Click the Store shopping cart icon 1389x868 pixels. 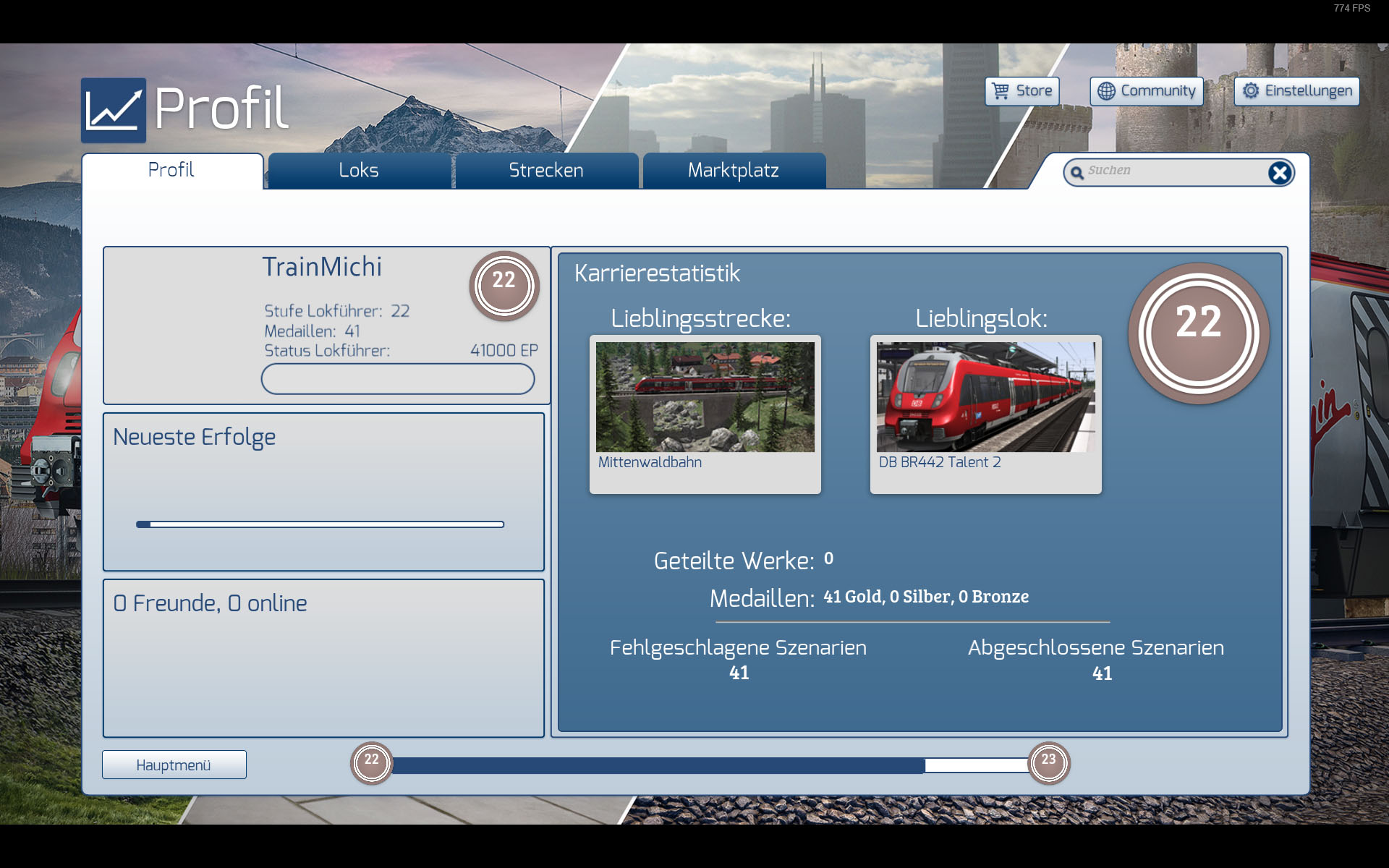click(x=1001, y=91)
